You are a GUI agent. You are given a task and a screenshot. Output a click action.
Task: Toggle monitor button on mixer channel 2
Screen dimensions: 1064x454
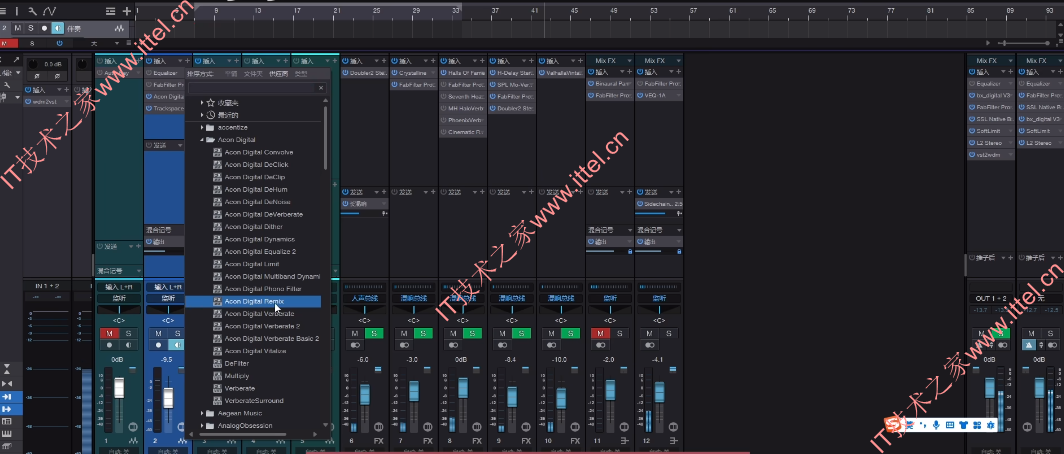[176, 345]
